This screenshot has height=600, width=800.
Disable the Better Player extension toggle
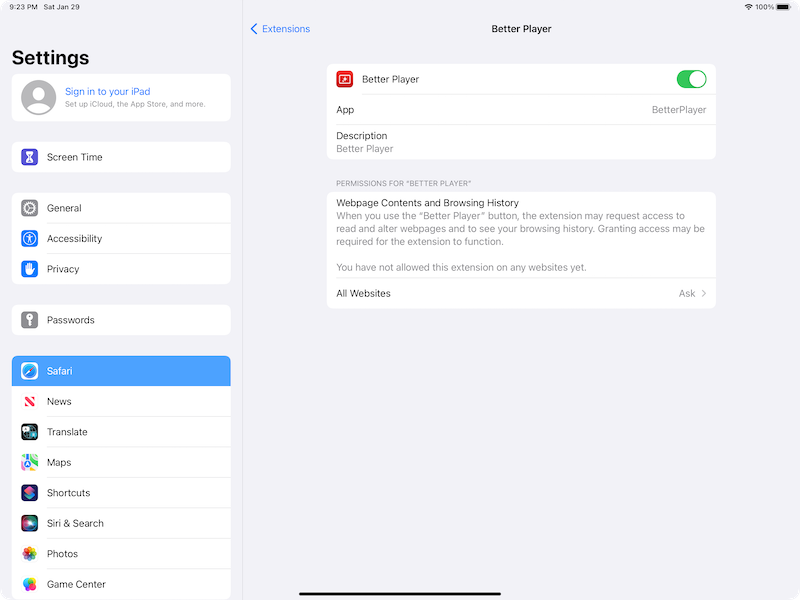click(691, 79)
